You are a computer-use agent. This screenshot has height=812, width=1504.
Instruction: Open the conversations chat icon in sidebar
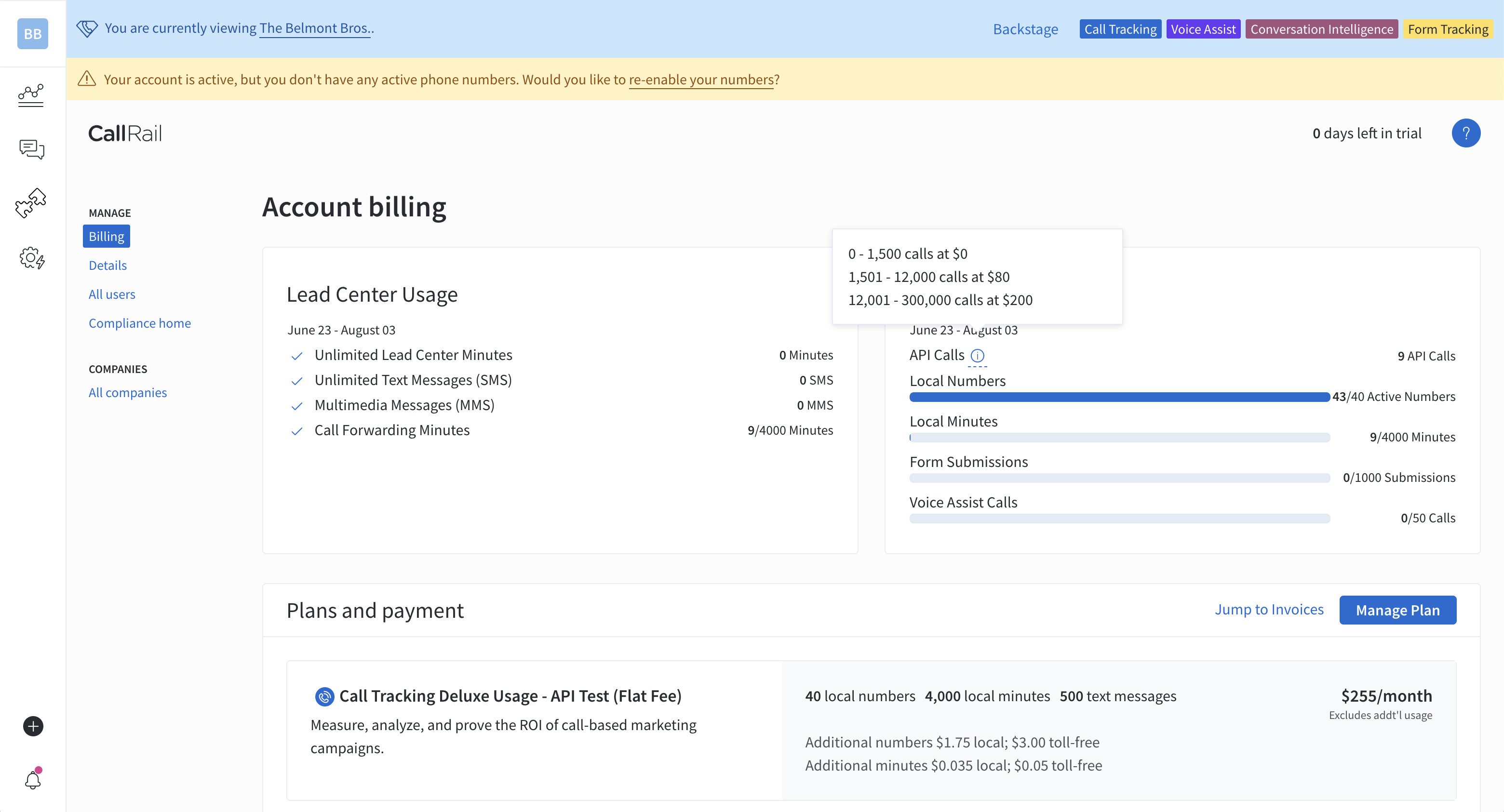pos(31,149)
